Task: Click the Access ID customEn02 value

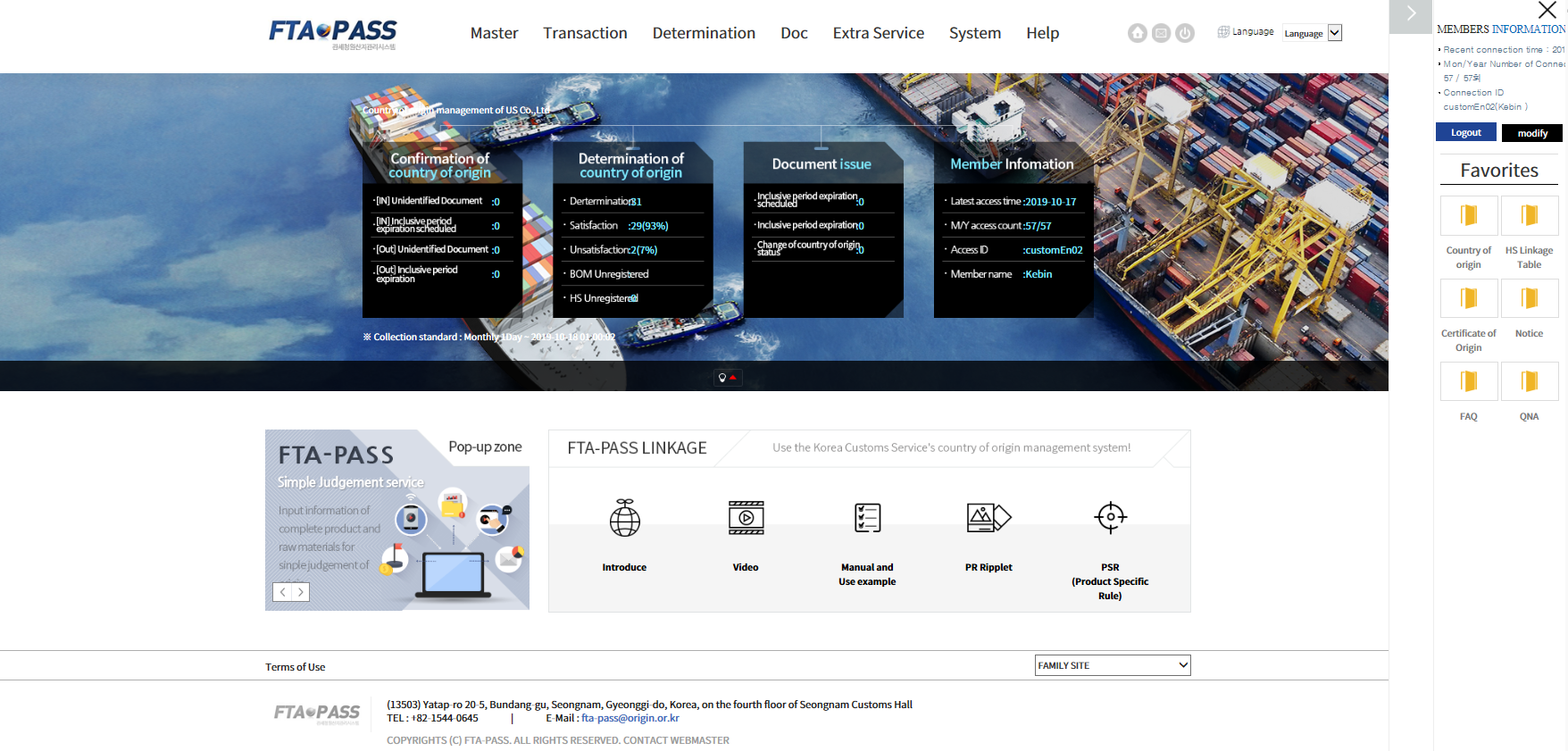Action: [1053, 250]
